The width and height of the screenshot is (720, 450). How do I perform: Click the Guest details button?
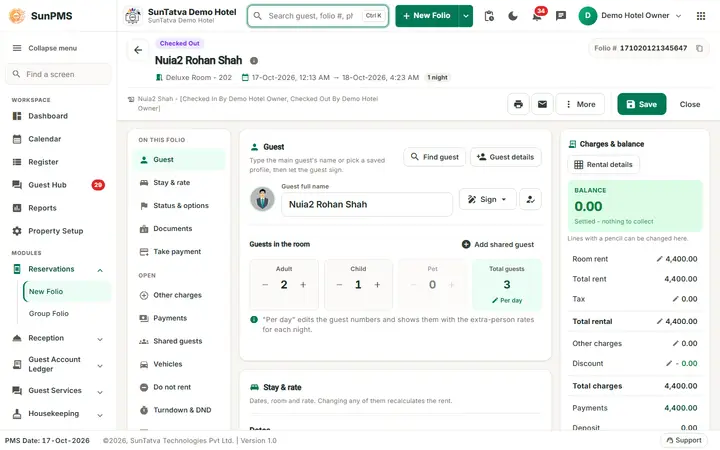pyautogui.click(x=506, y=157)
